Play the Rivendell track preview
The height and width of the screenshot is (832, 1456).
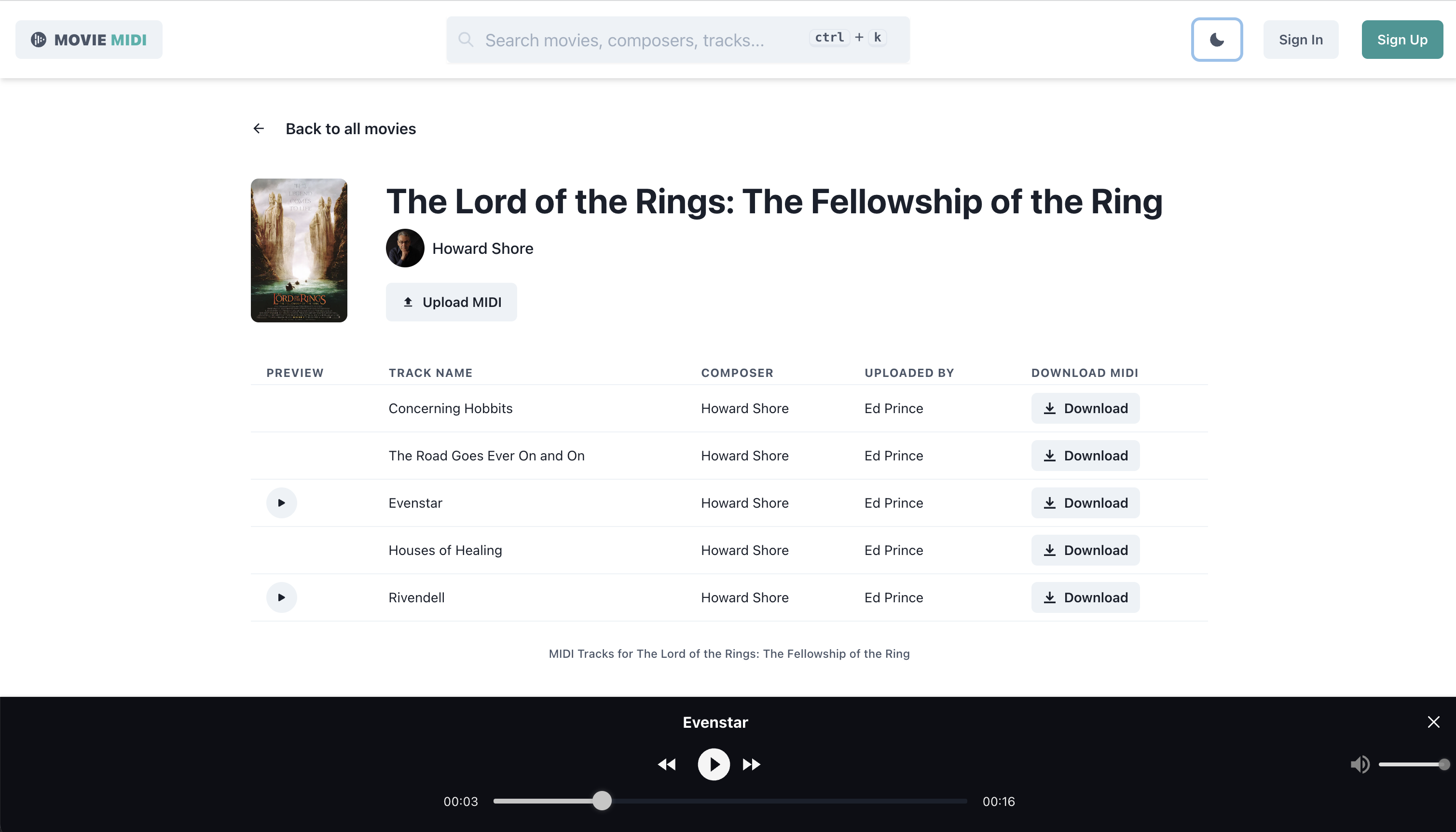[281, 597]
